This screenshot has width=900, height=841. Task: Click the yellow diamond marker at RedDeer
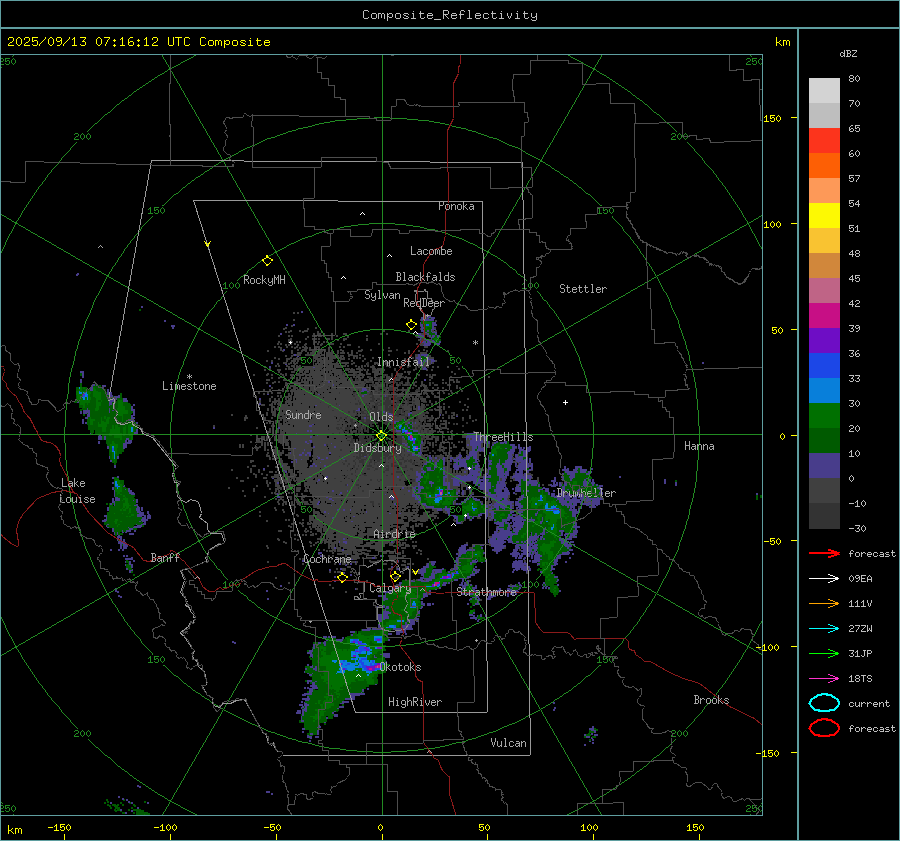tap(412, 325)
